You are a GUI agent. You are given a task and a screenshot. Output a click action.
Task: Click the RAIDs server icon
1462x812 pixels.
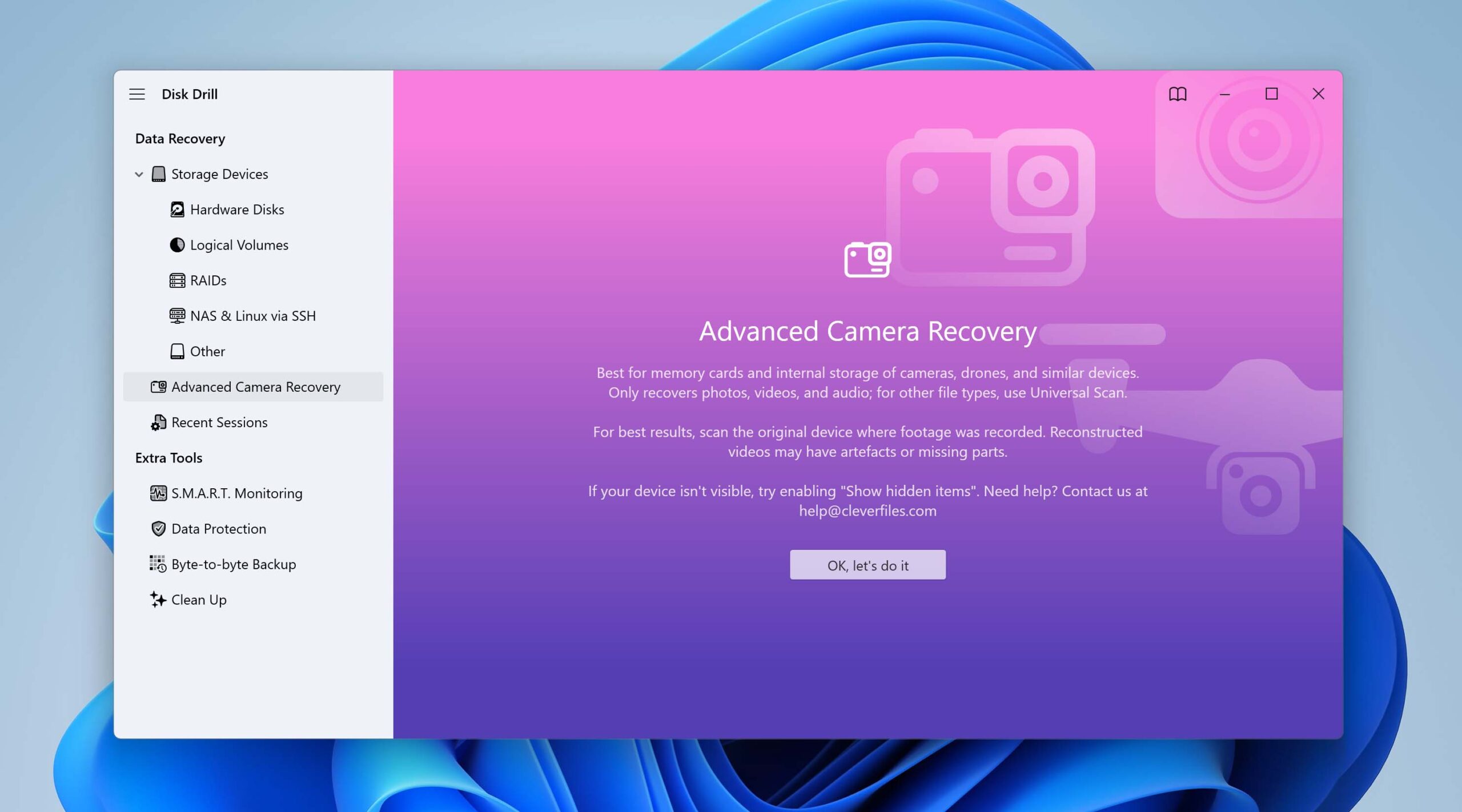click(x=177, y=280)
